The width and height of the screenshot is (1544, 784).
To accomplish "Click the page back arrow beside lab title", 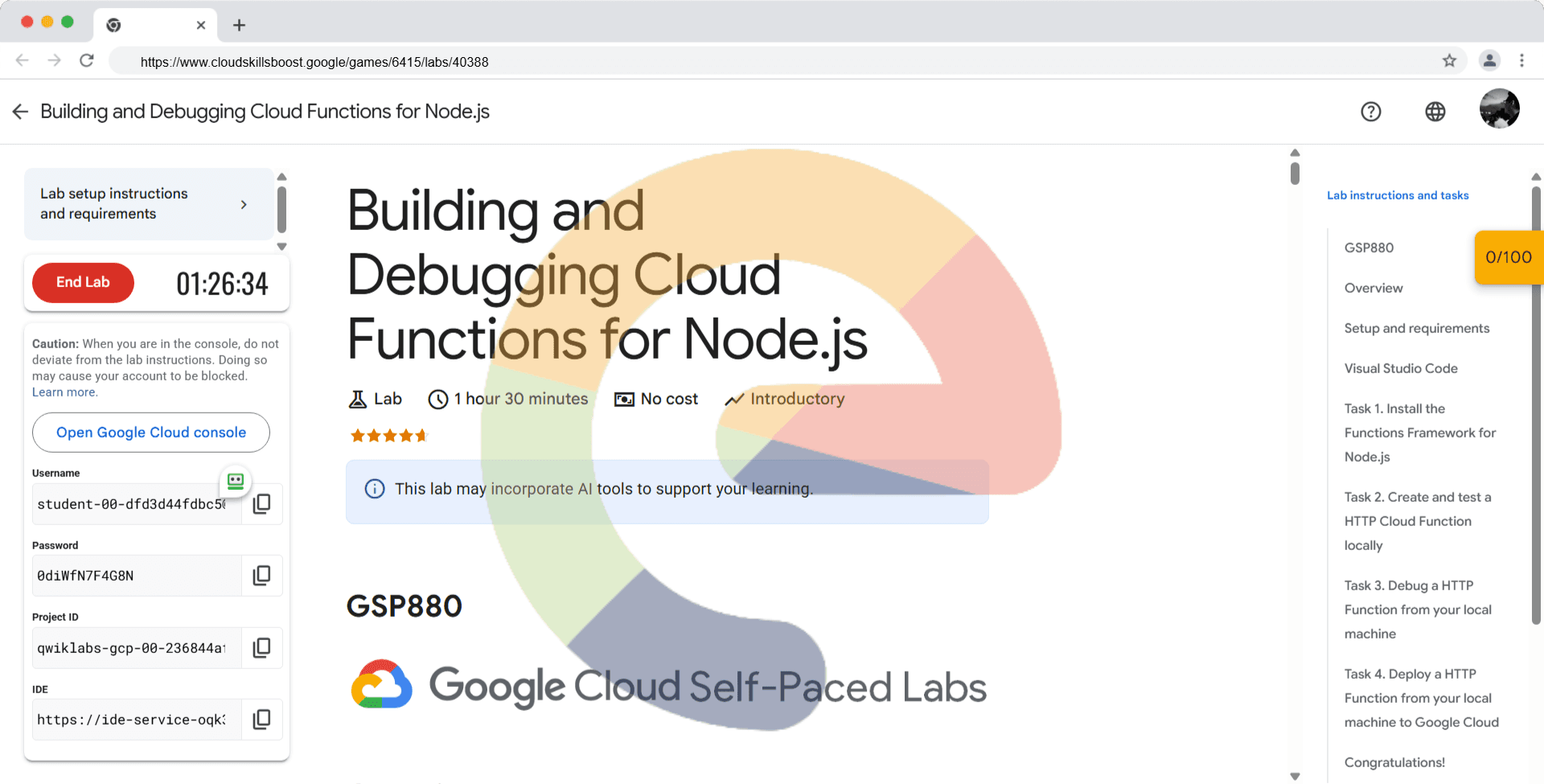I will (x=21, y=112).
